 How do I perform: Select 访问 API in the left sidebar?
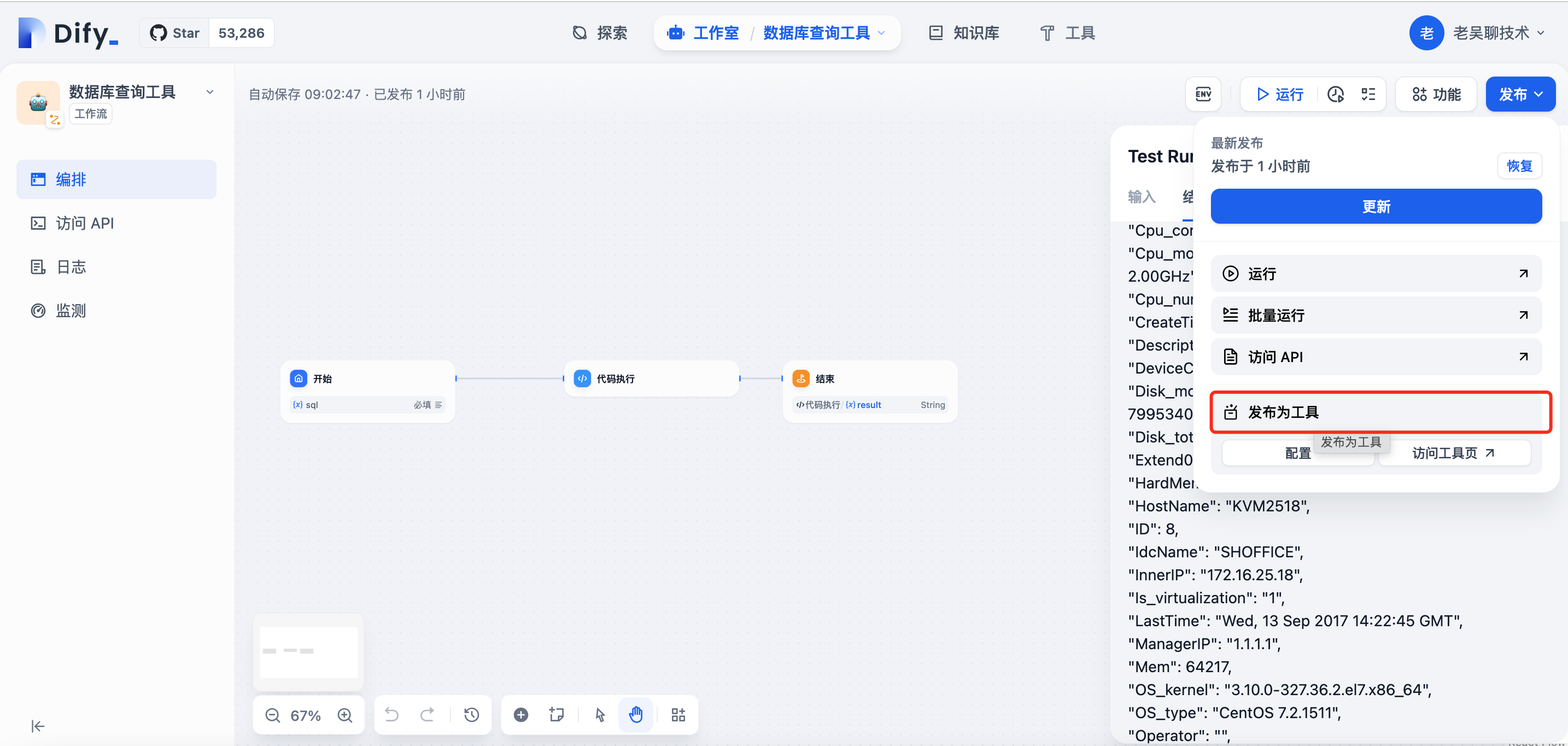click(85, 224)
